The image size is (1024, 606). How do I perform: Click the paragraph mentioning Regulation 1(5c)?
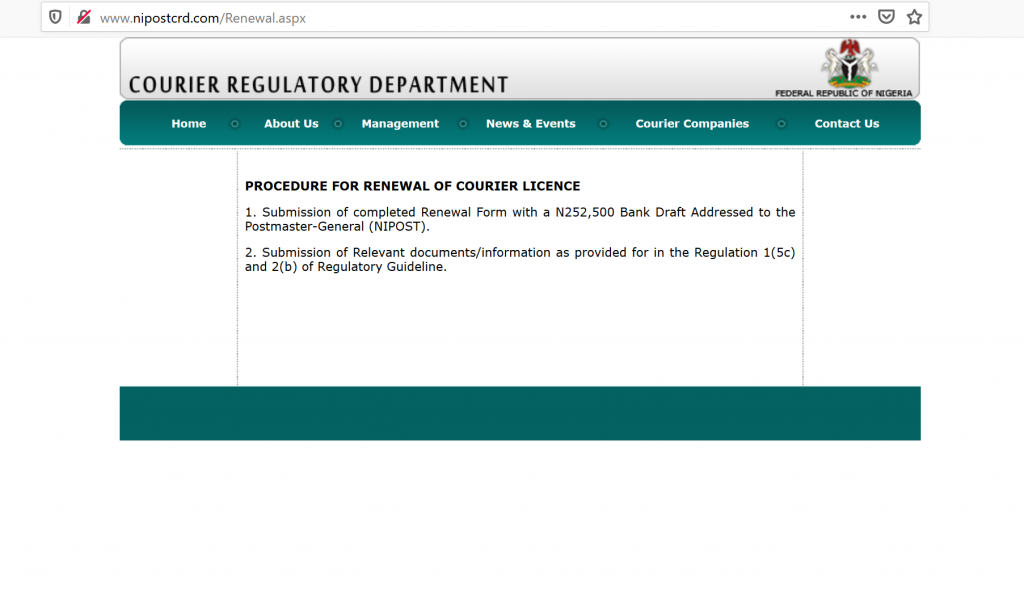(x=520, y=259)
